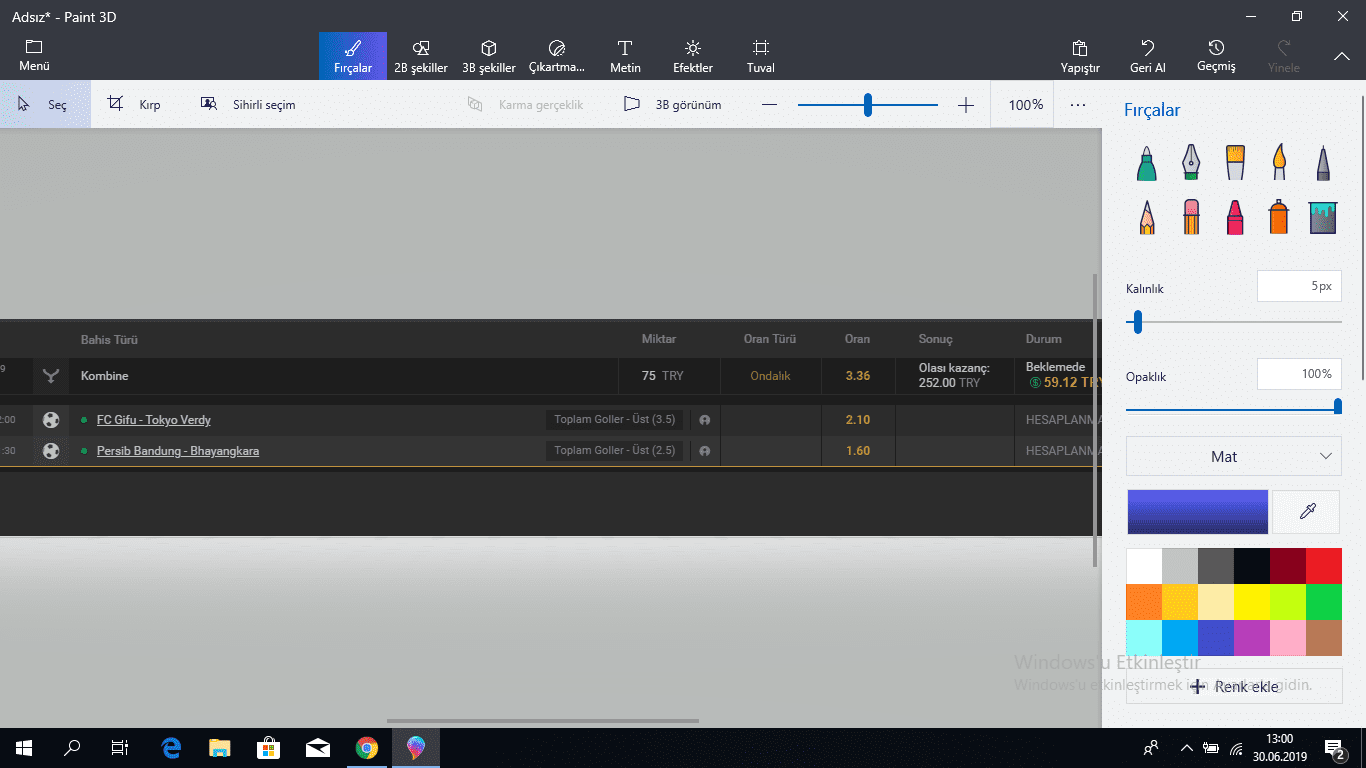Select the yellow color swatch

pos(1251,602)
